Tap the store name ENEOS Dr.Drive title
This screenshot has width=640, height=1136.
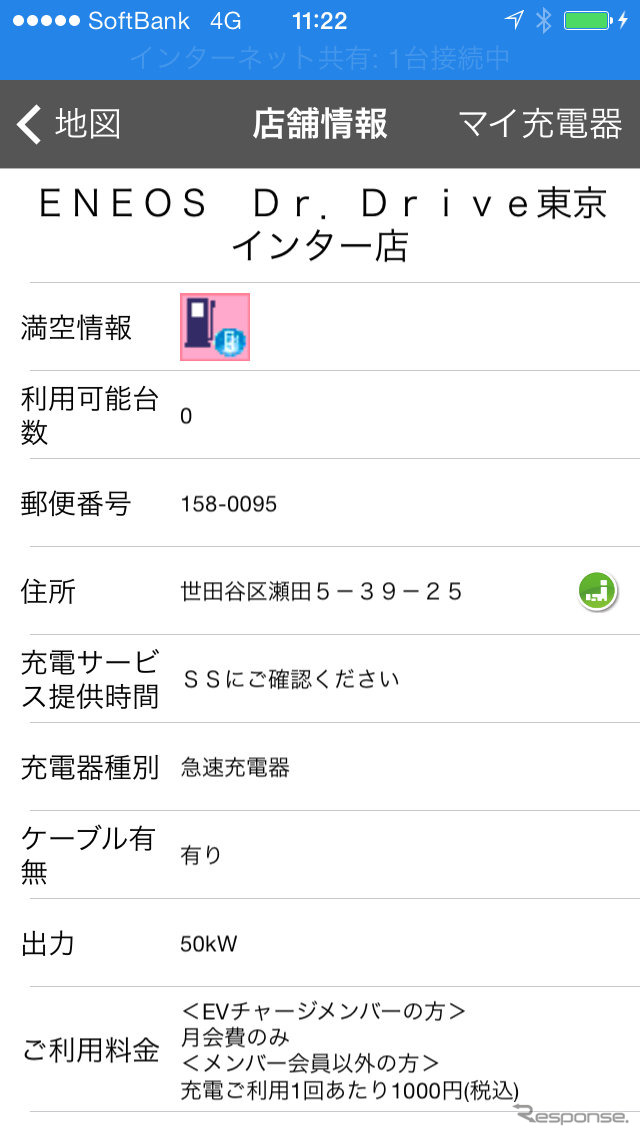pos(322,224)
